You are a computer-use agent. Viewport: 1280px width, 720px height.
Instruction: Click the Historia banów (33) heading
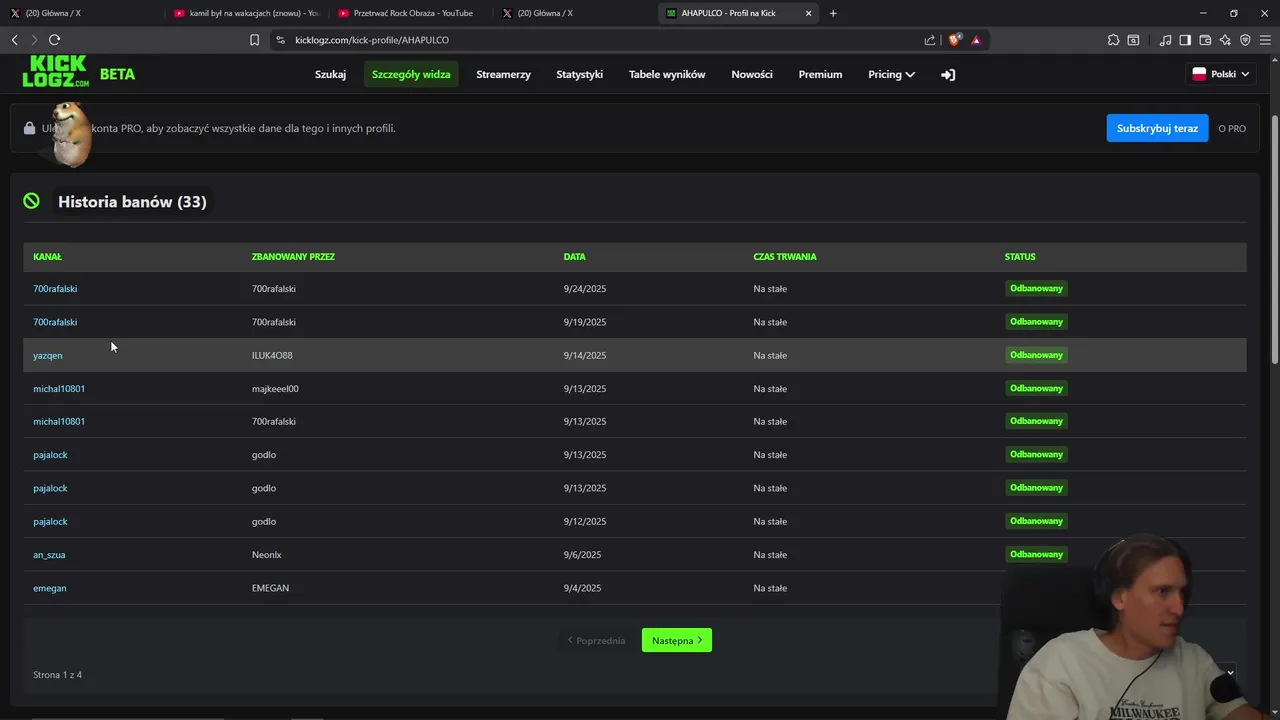[132, 202]
